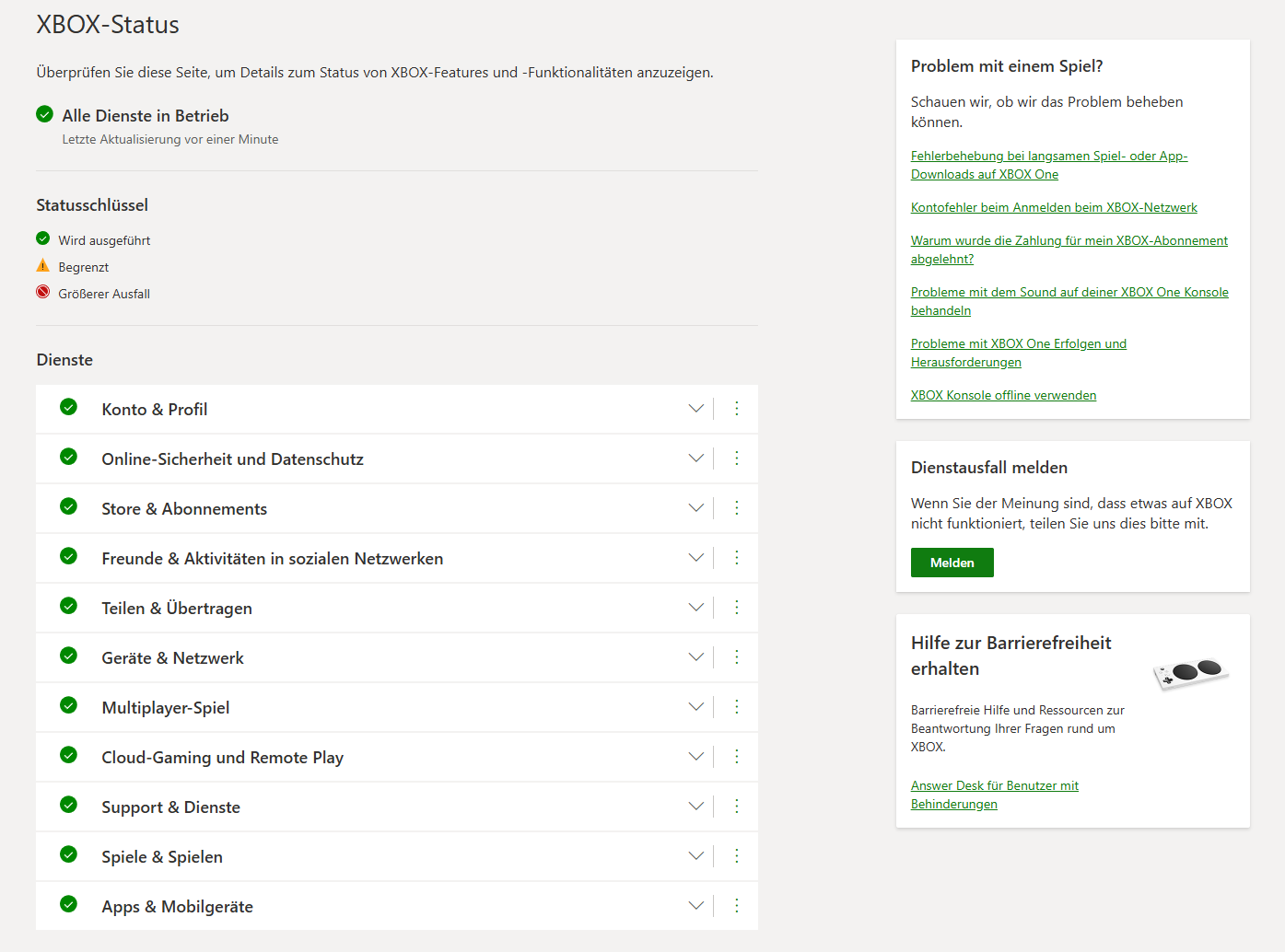The height and width of the screenshot is (952, 1285).
Task: Expand Online-Sicherheit und Datenschutz chevron
Action: coord(696,459)
